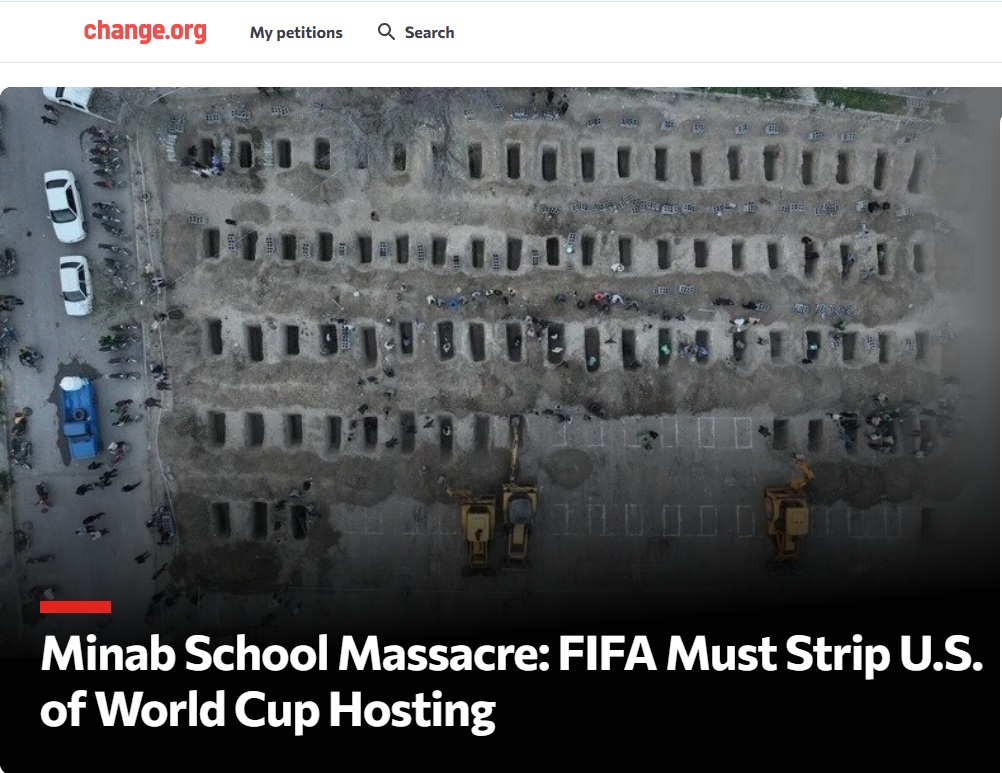Click the leftmost yellow excavator in the photo
The width and height of the screenshot is (1002, 773).
[475, 527]
